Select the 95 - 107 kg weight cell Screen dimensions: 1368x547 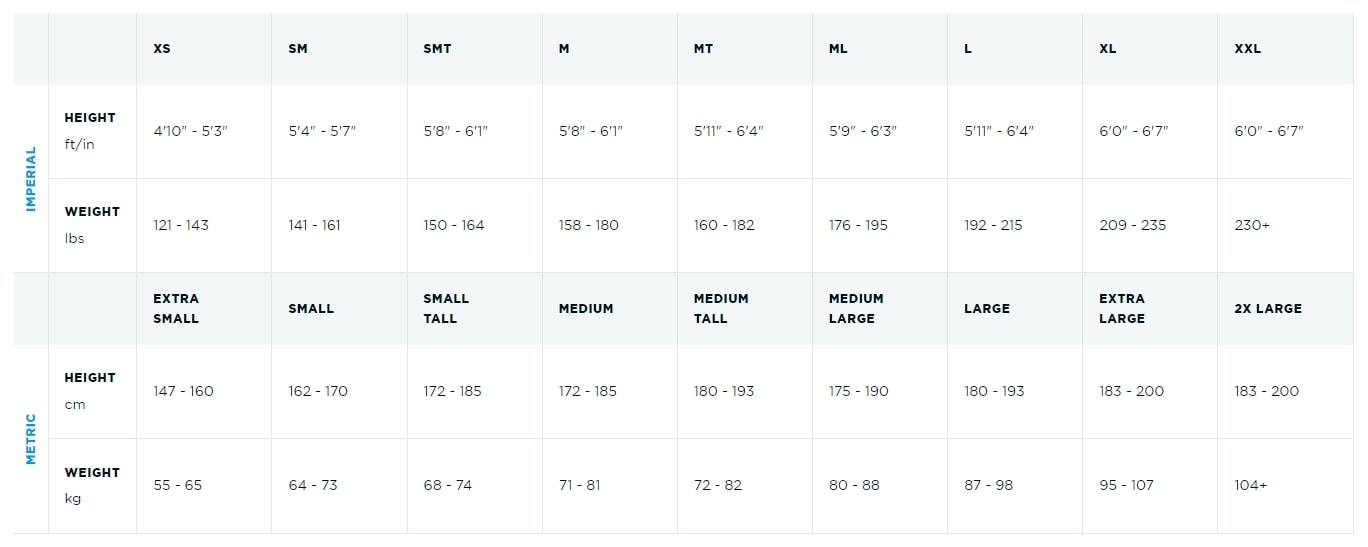pos(1126,485)
